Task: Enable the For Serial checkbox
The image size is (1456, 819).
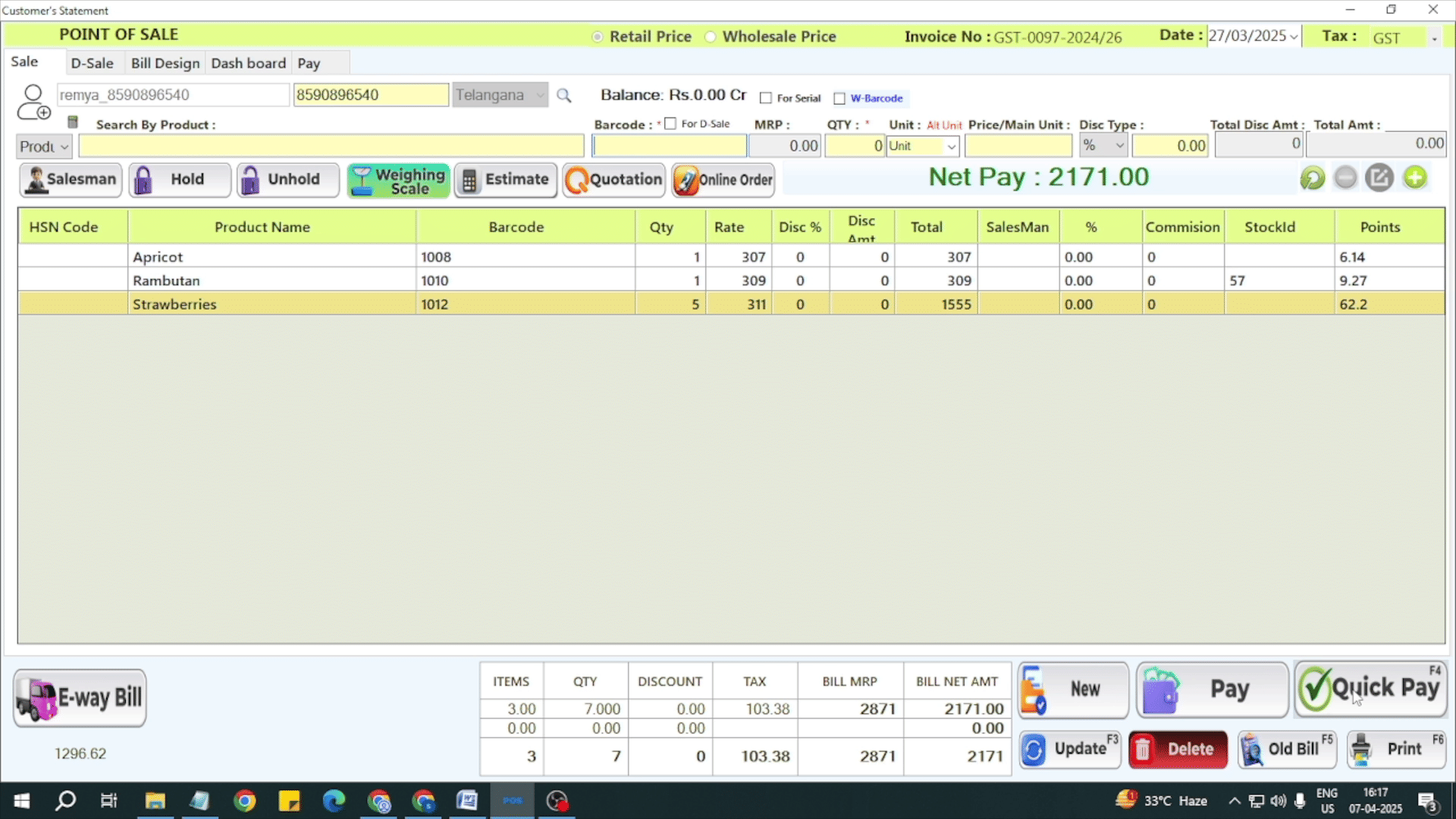Action: pyautogui.click(x=766, y=99)
